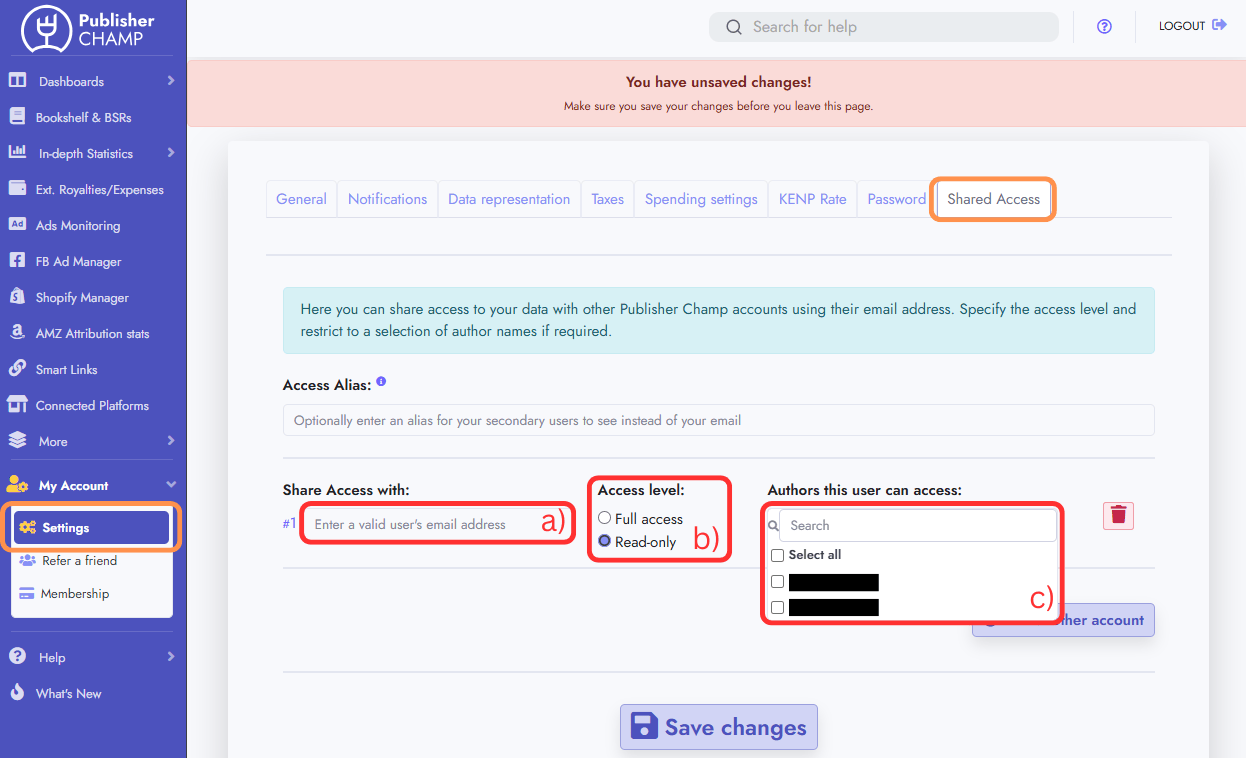The image size is (1246, 758).
Task: Check the second redacted author checkbox
Action: [777, 607]
